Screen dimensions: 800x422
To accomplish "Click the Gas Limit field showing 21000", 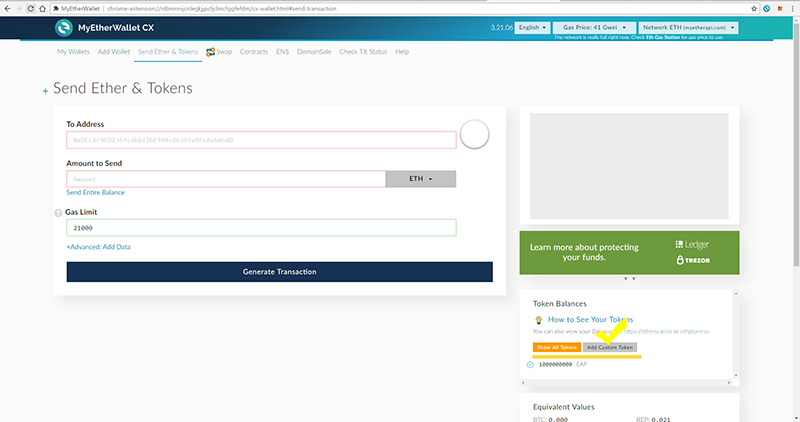I will [x=261, y=228].
